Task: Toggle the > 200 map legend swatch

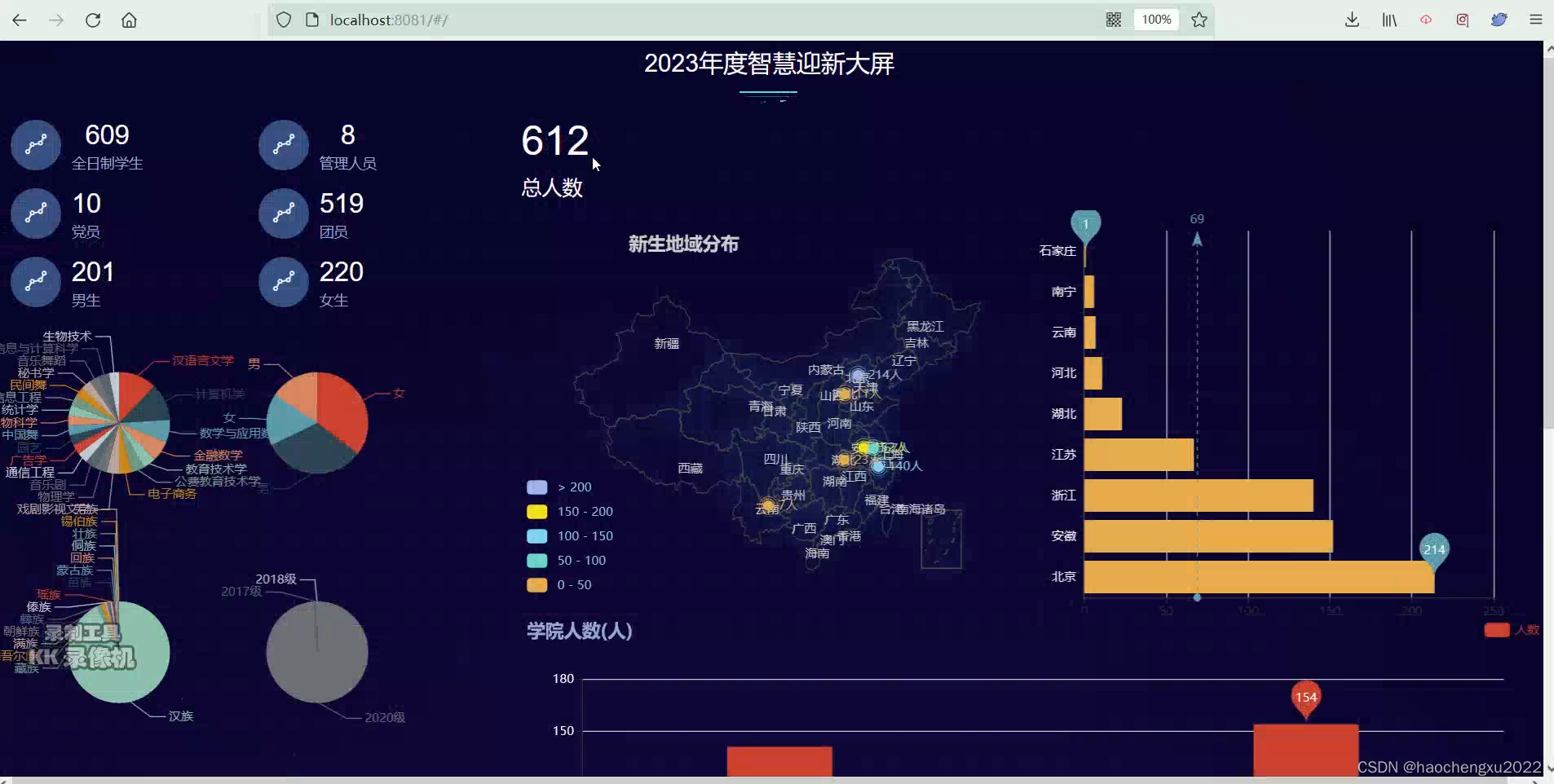Action: pyautogui.click(x=537, y=487)
